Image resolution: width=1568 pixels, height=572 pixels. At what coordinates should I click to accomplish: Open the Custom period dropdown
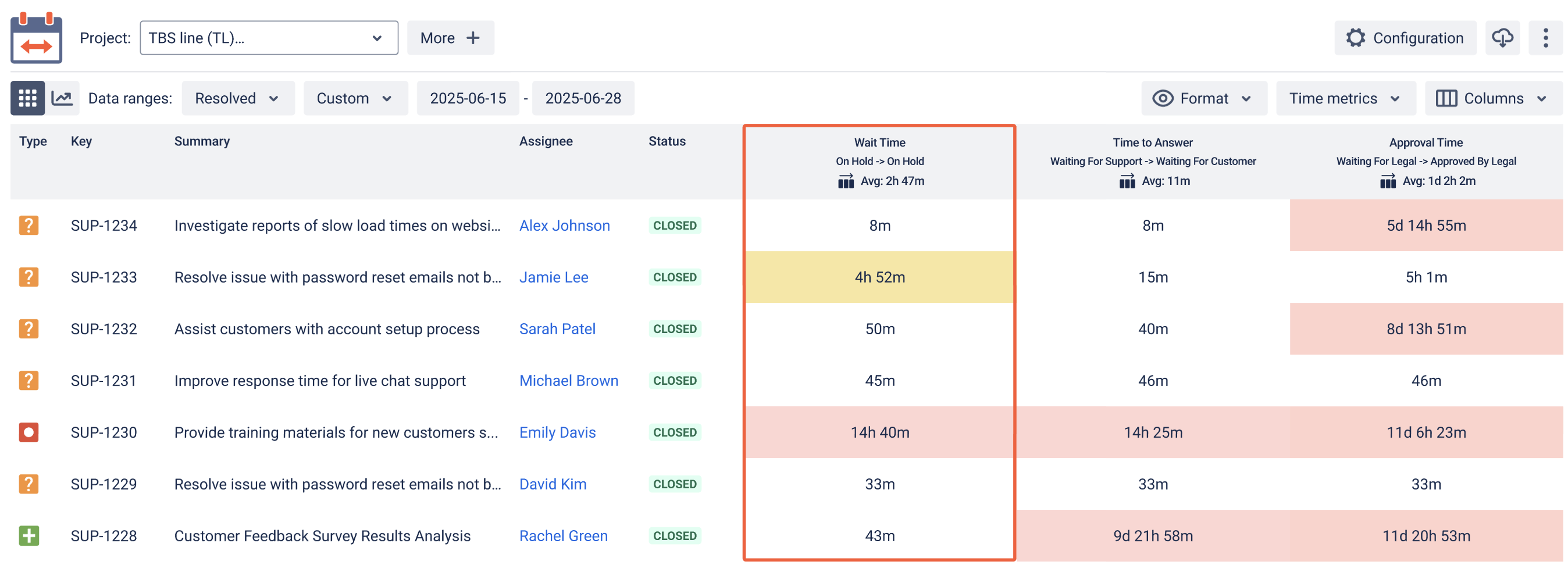pos(355,98)
